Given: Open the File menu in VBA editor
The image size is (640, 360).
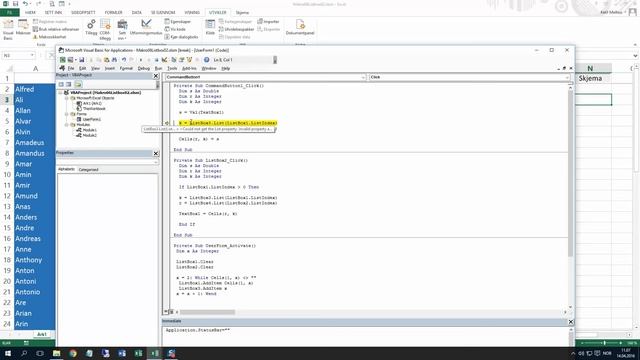Looking at the screenshot, I should 71,68.
